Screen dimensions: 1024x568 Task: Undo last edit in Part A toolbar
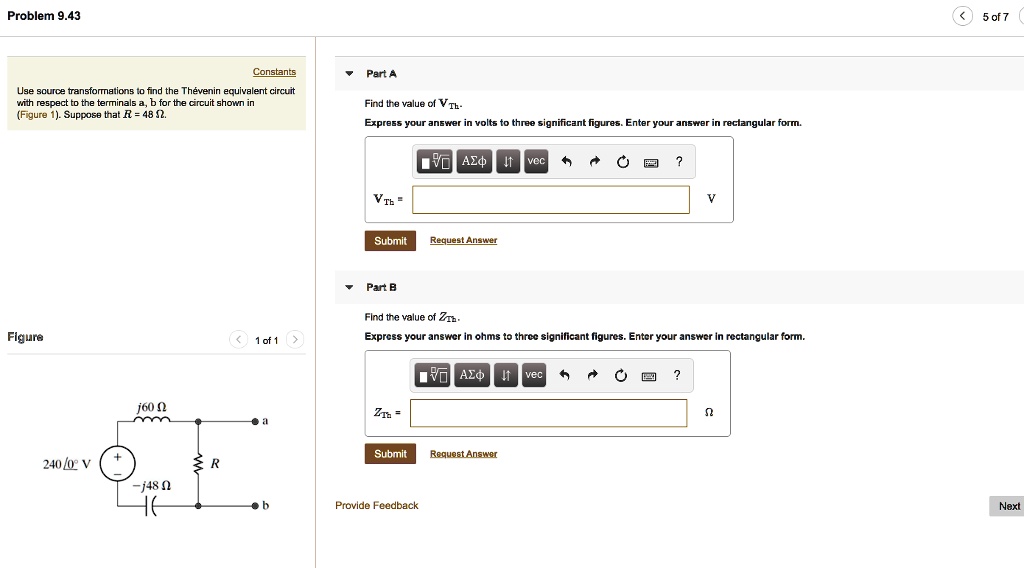566,162
